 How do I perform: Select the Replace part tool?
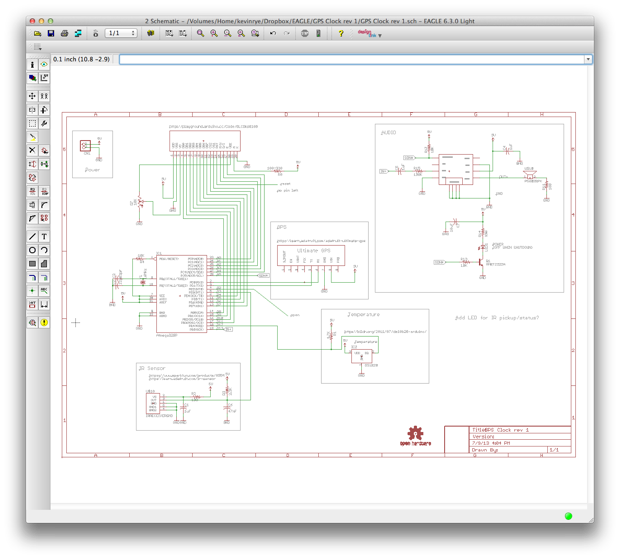[x=44, y=164]
